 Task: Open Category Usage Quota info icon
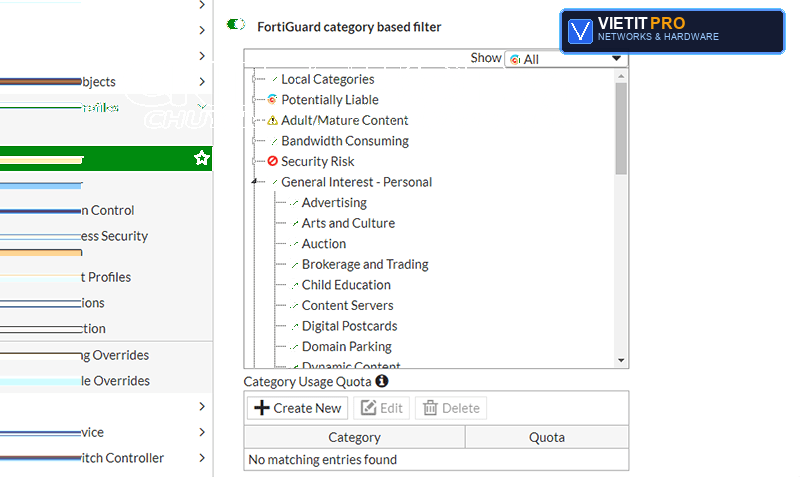pos(382,381)
